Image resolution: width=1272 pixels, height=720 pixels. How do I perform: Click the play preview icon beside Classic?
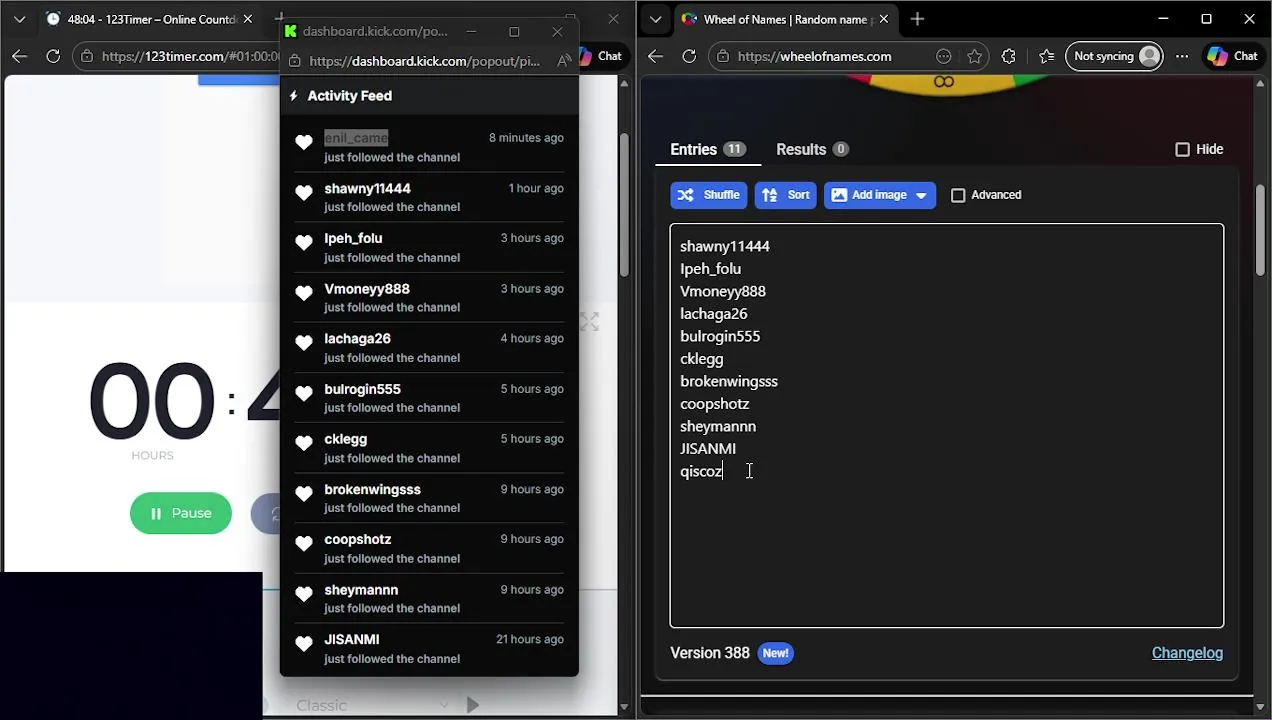(473, 705)
